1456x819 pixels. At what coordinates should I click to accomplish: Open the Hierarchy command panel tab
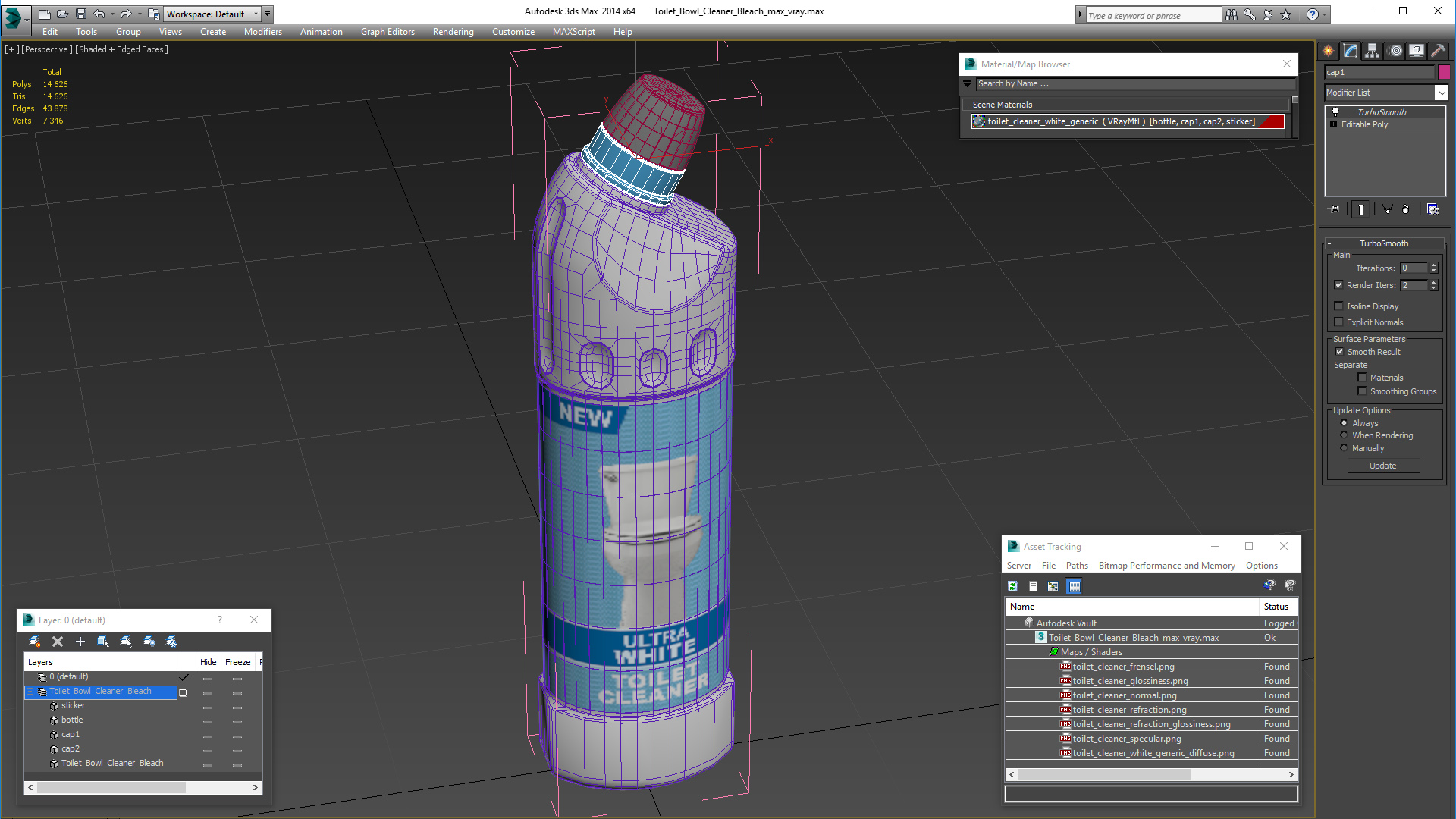point(1373,51)
